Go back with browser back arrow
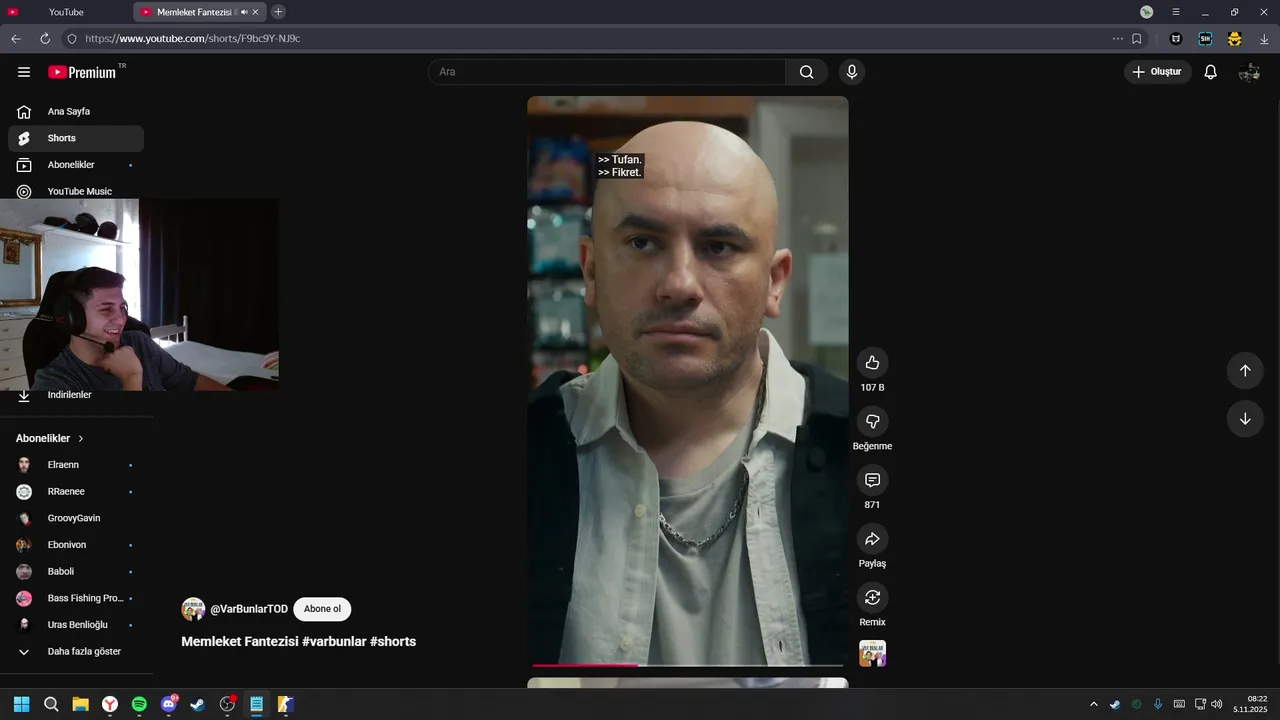Viewport: 1280px width, 720px height. coord(15,39)
